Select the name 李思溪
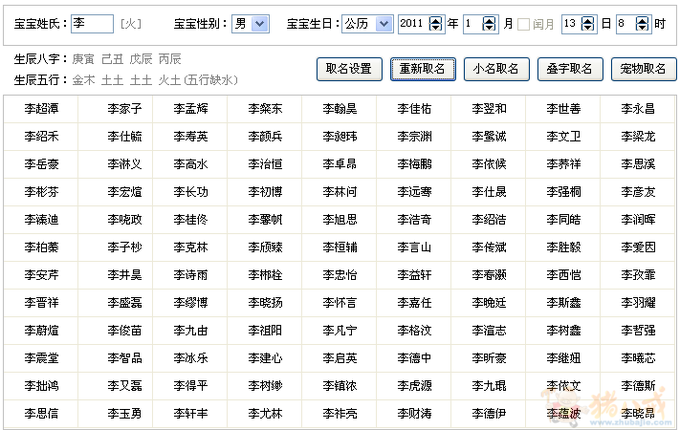 [638, 164]
